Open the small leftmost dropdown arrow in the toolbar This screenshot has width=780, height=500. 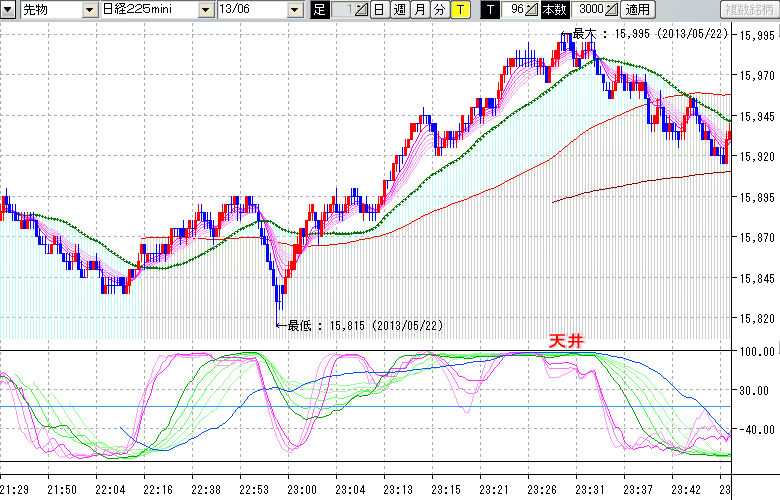click(9, 10)
